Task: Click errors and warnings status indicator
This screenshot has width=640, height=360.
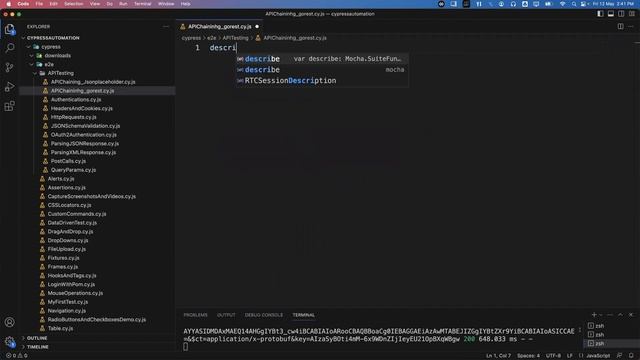Action: click(17, 356)
